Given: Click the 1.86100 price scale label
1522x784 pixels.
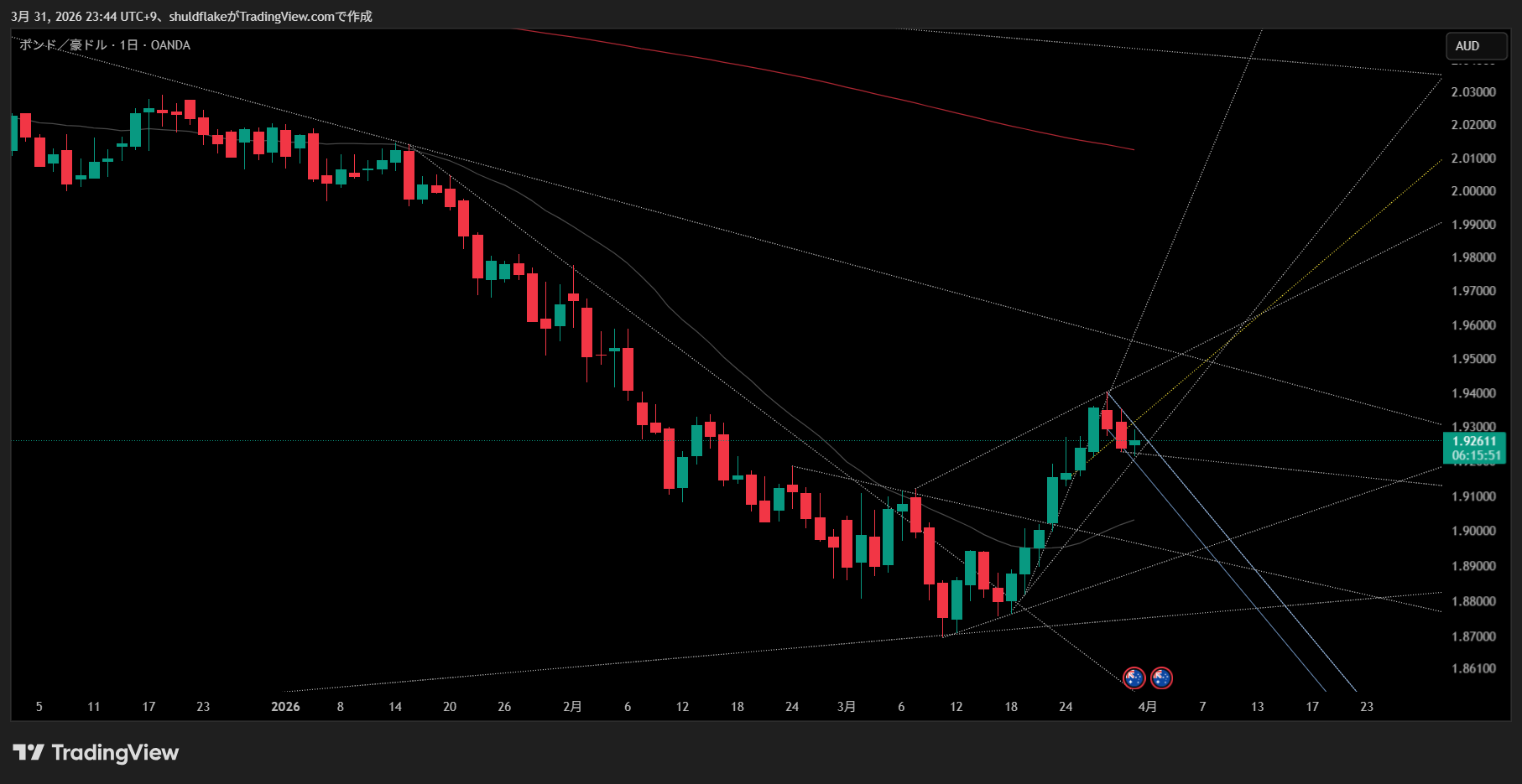Looking at the screenshot, I should coord(1473,668).
